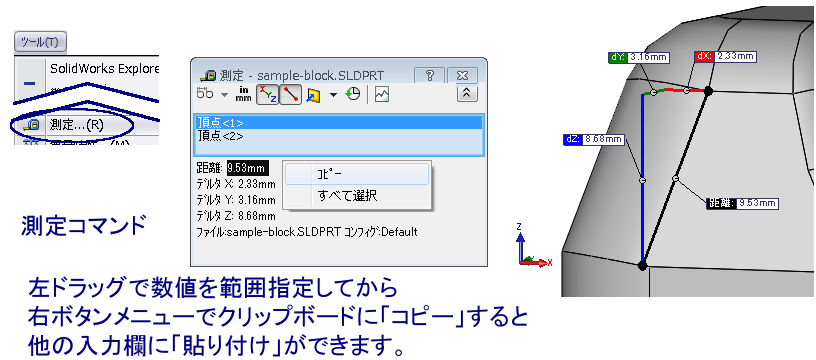Screen dimensions: 816x360
Task: Select SolidWorks Explorer menu entry
Action: [104, 69]
